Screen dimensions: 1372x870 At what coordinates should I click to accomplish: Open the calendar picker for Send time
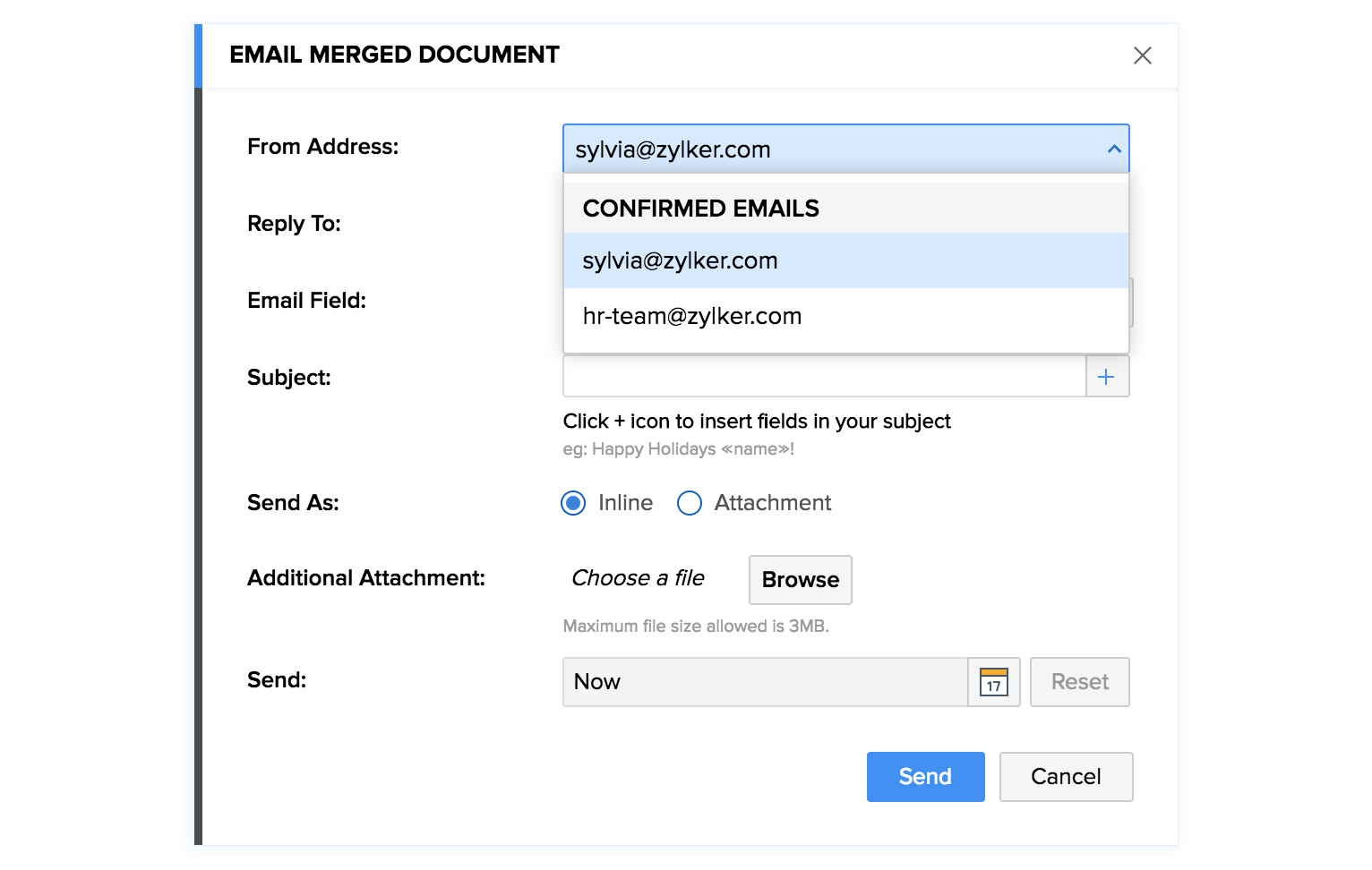tap(994, 682)
